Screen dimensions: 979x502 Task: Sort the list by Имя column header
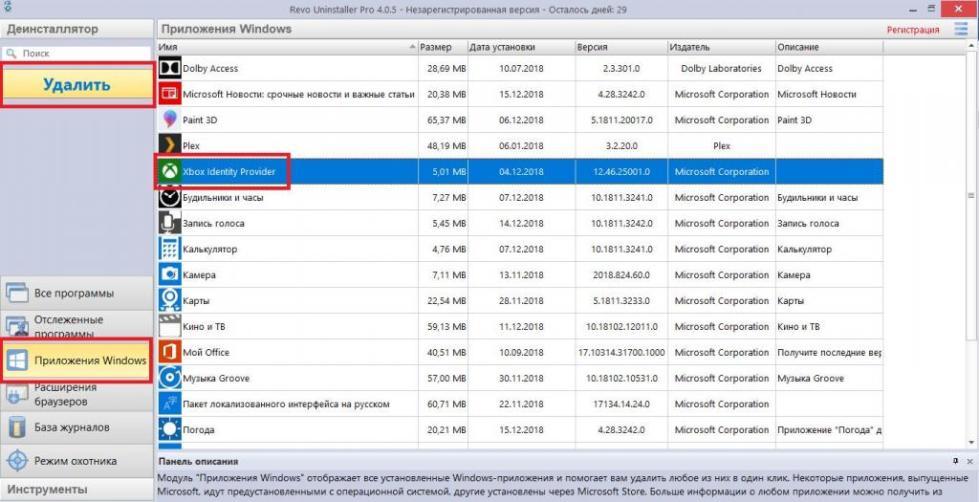(286, 47)
